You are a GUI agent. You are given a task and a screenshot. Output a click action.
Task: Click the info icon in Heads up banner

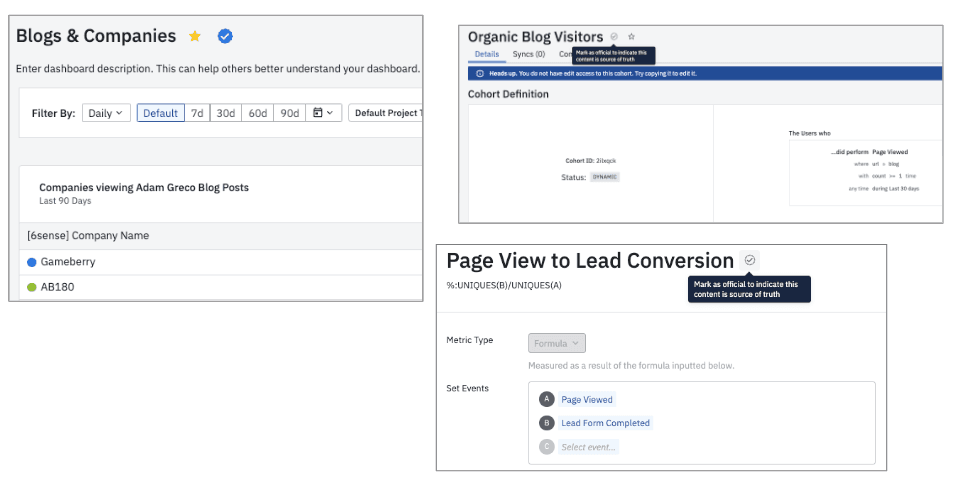480,74
